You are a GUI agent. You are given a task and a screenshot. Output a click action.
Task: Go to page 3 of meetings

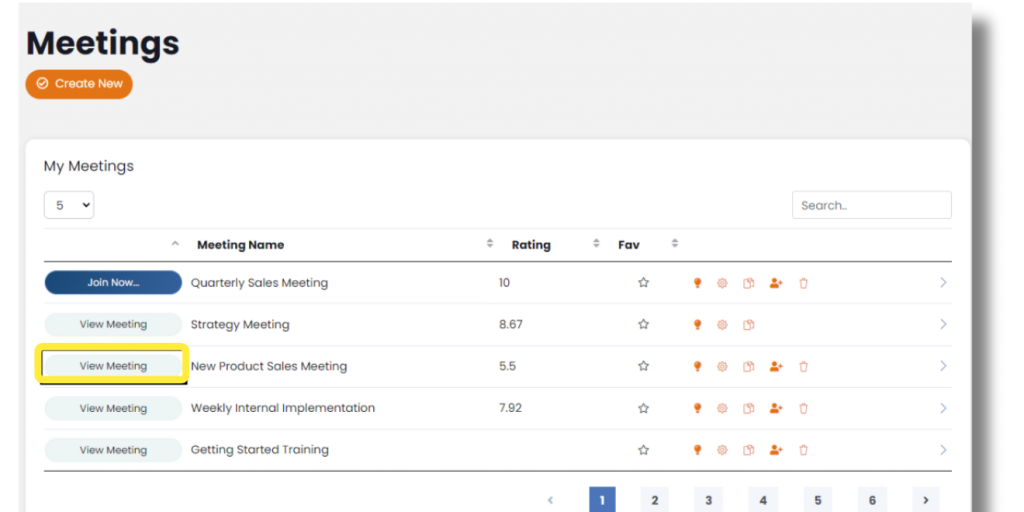[708, 500]
